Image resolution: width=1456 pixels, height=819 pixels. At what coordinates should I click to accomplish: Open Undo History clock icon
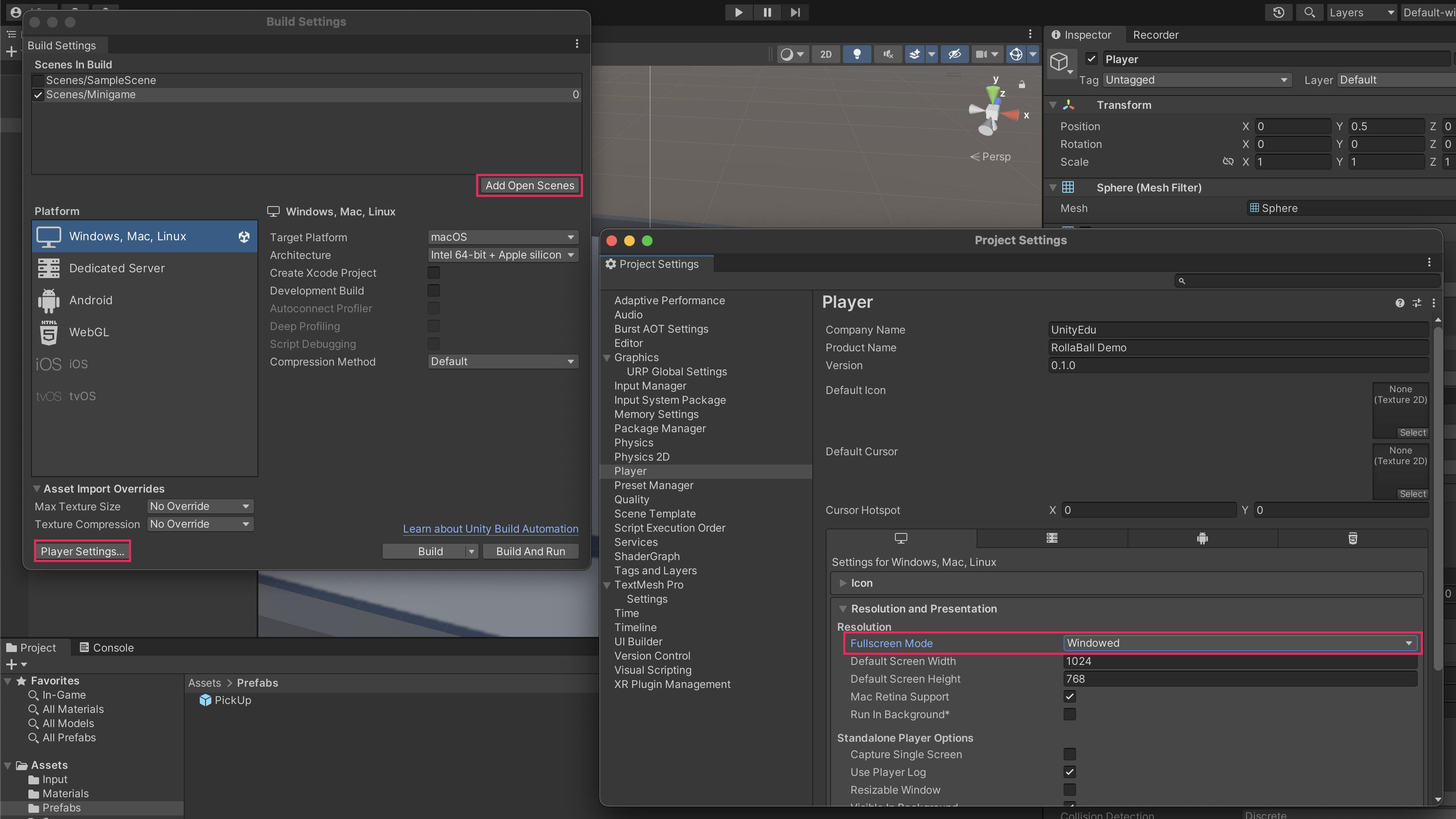click(x=1278, y=12)
